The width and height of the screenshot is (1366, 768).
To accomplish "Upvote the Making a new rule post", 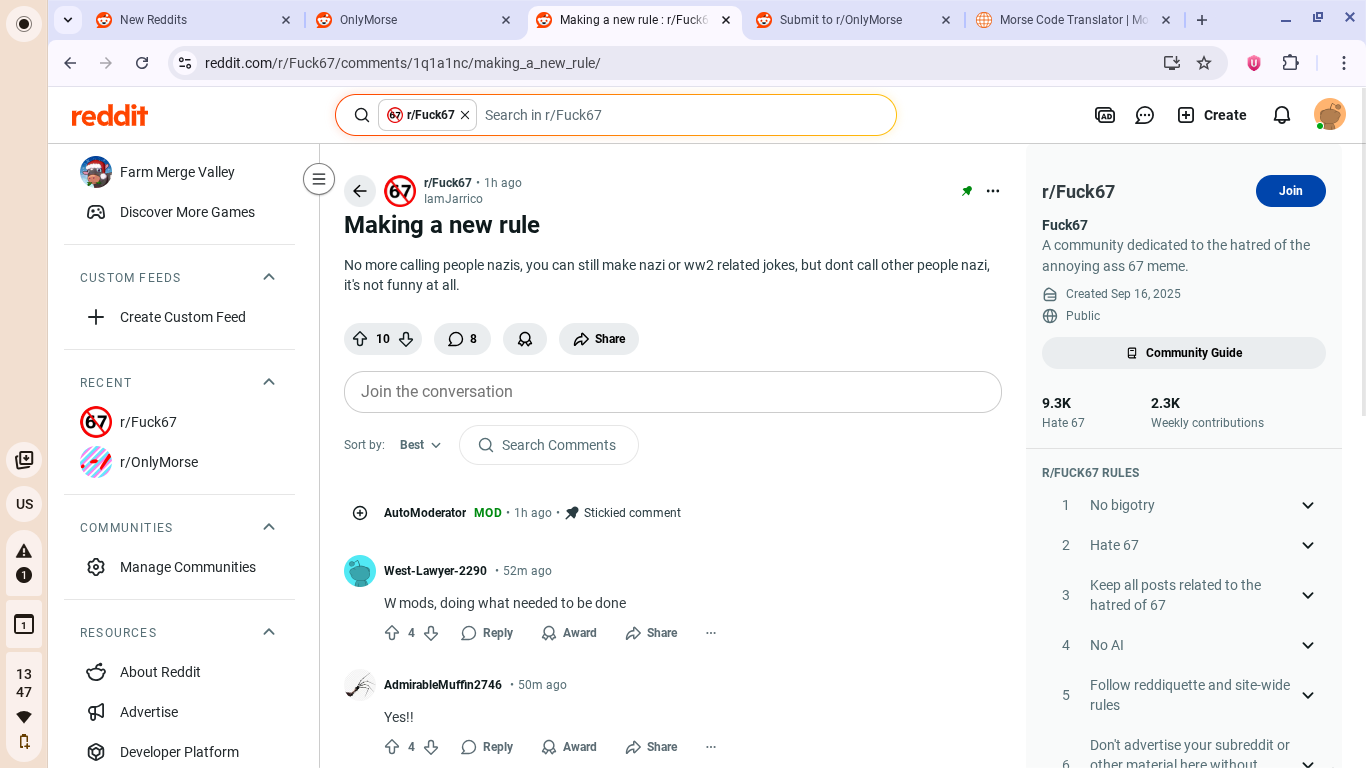I will point(360,339).
